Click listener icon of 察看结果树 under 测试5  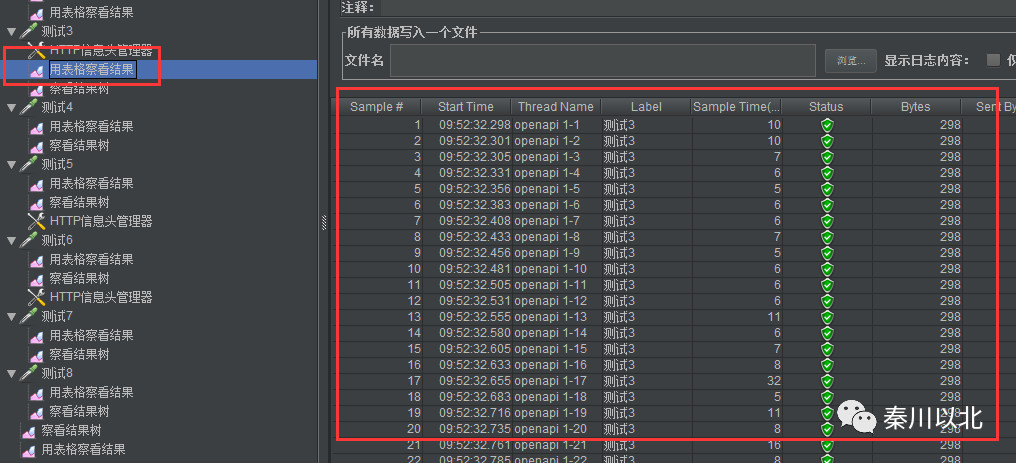[38, 203]
